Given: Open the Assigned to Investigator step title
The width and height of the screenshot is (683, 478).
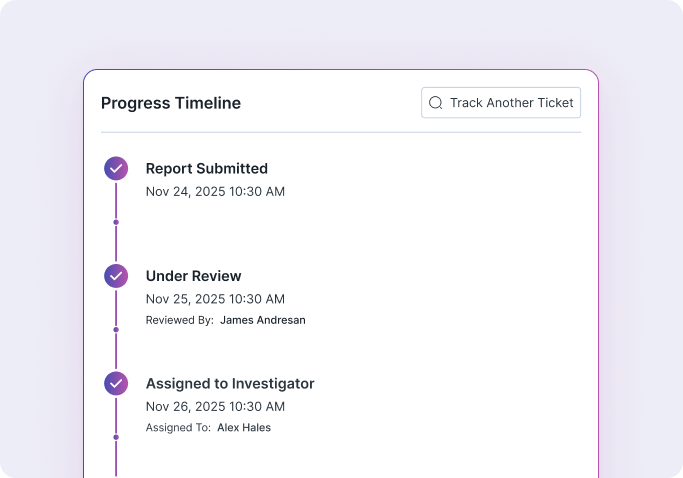Looking at the screenshot, I should pyautogui.click(x=230, y=383).
